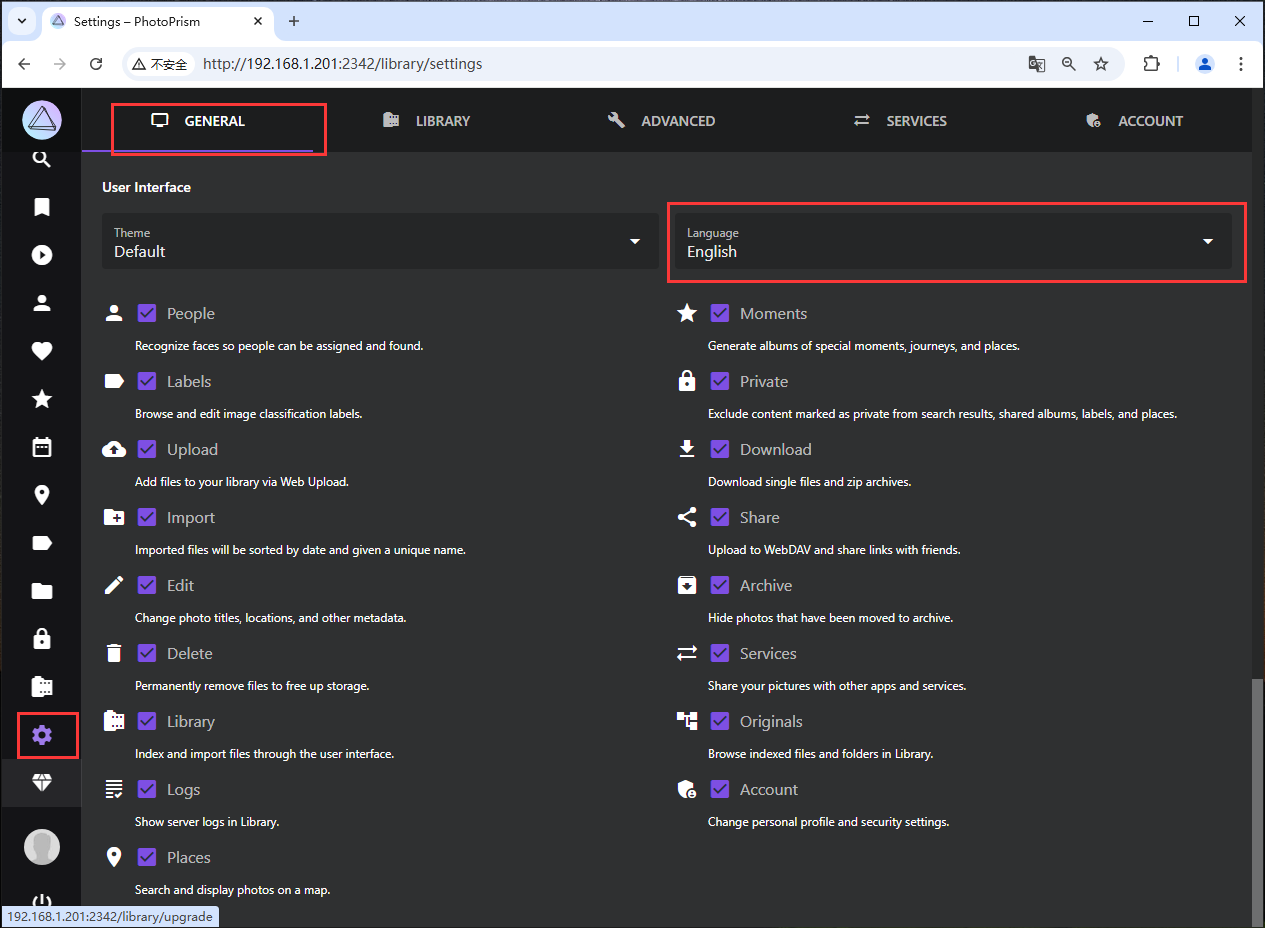Open Moments via the sidebar star icon
This screenshot has width=1265, height=928.
click(41, 399)
